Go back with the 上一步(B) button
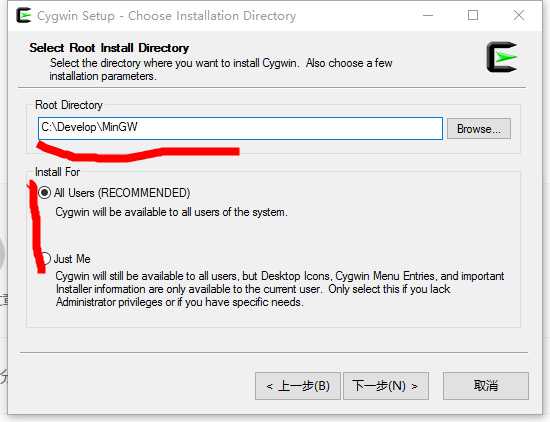Screen dimensions: 550x422 (x=298, y=386)
